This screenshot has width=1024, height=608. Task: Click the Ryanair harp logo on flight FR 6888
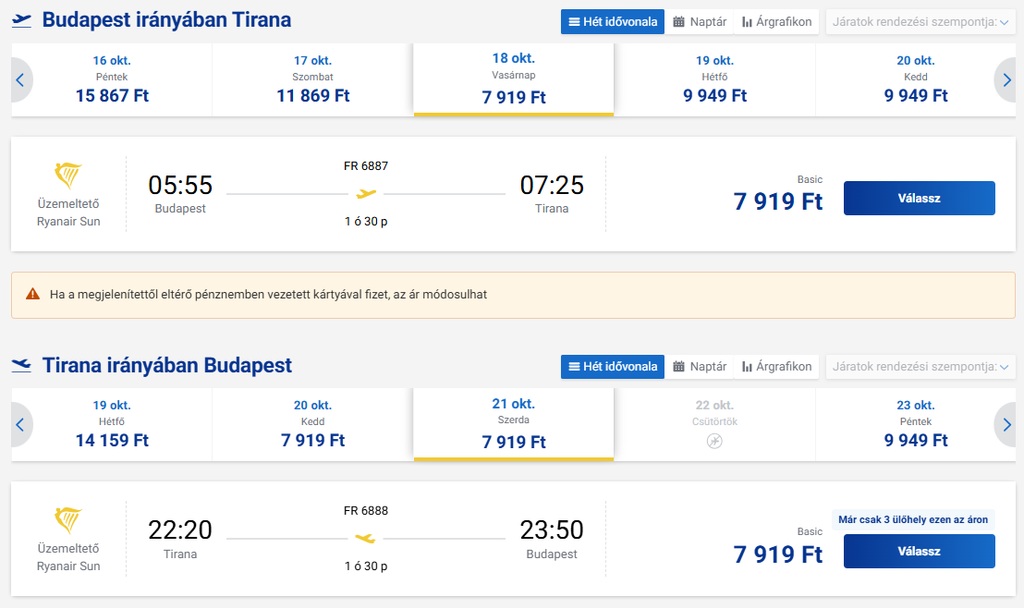coord(68,520)
